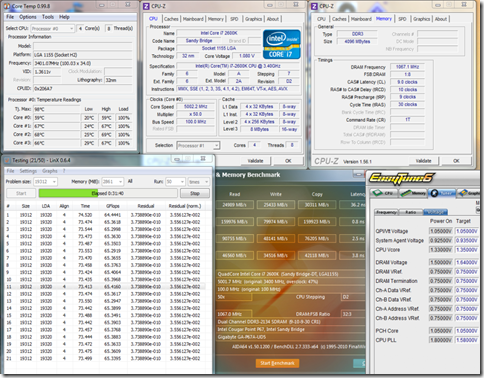Viewport: 484px width, 378px height.
Task: Open the LinX Memory (MiB) dropdown
Action: coord(113,182)
